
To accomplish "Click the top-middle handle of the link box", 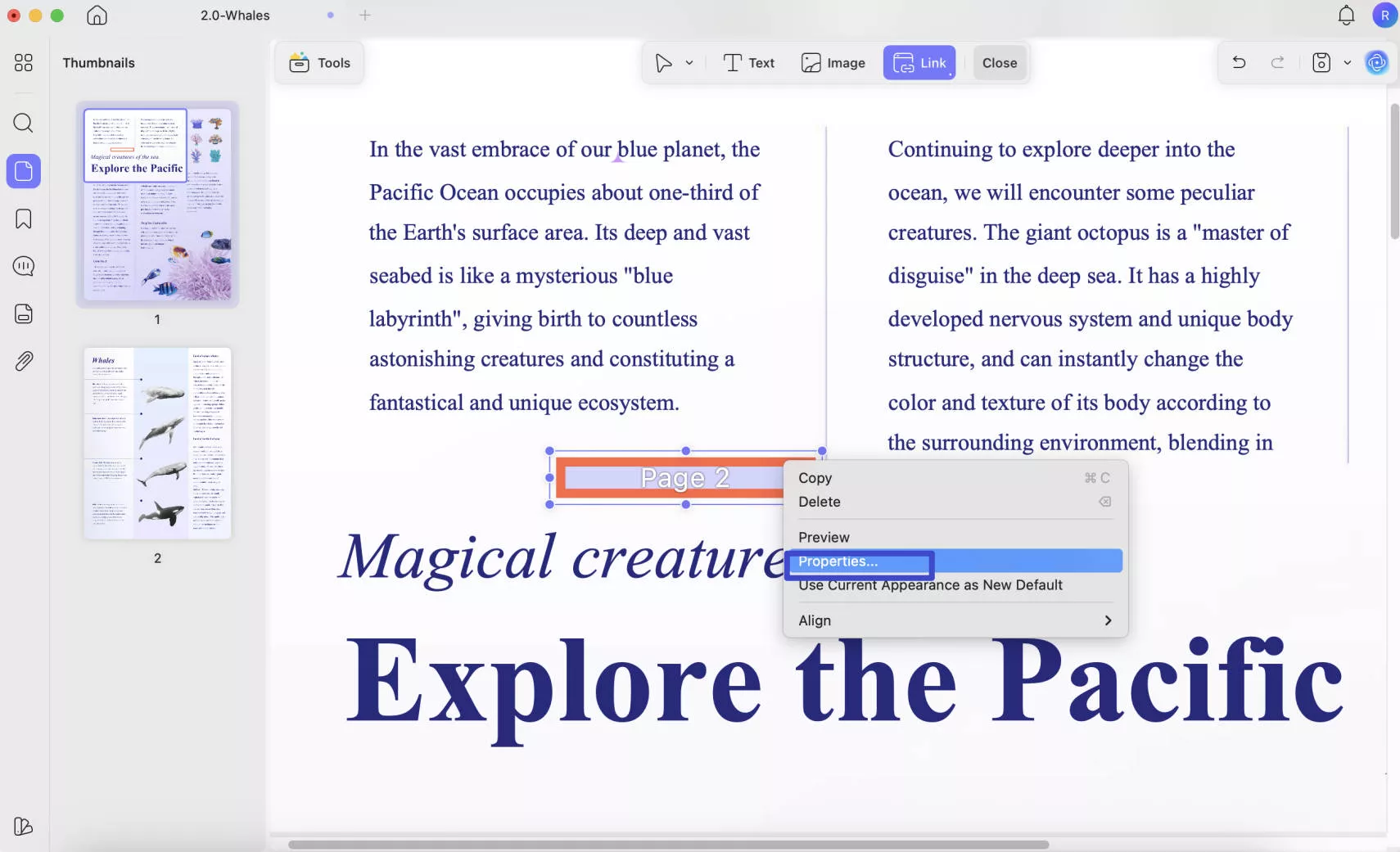I will pos(686,451).
